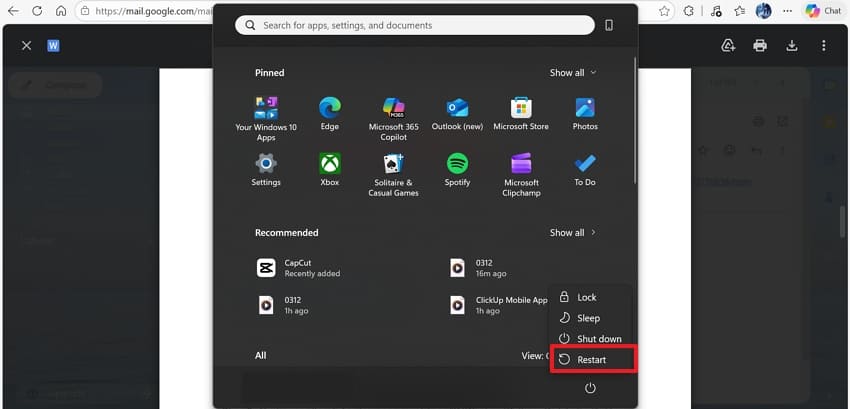This screenshot has height=409, width=850.
Task: Close the document preview
Action: coord(26,46)
